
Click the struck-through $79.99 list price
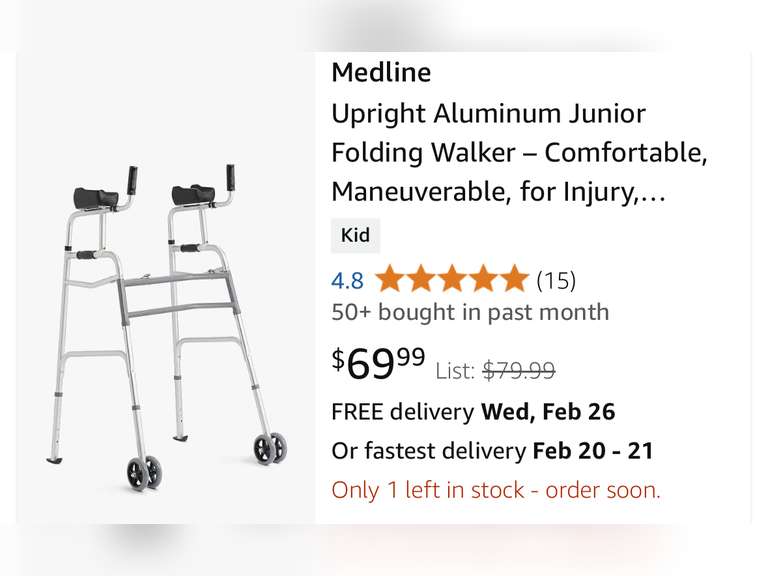(x=519, y=371)
